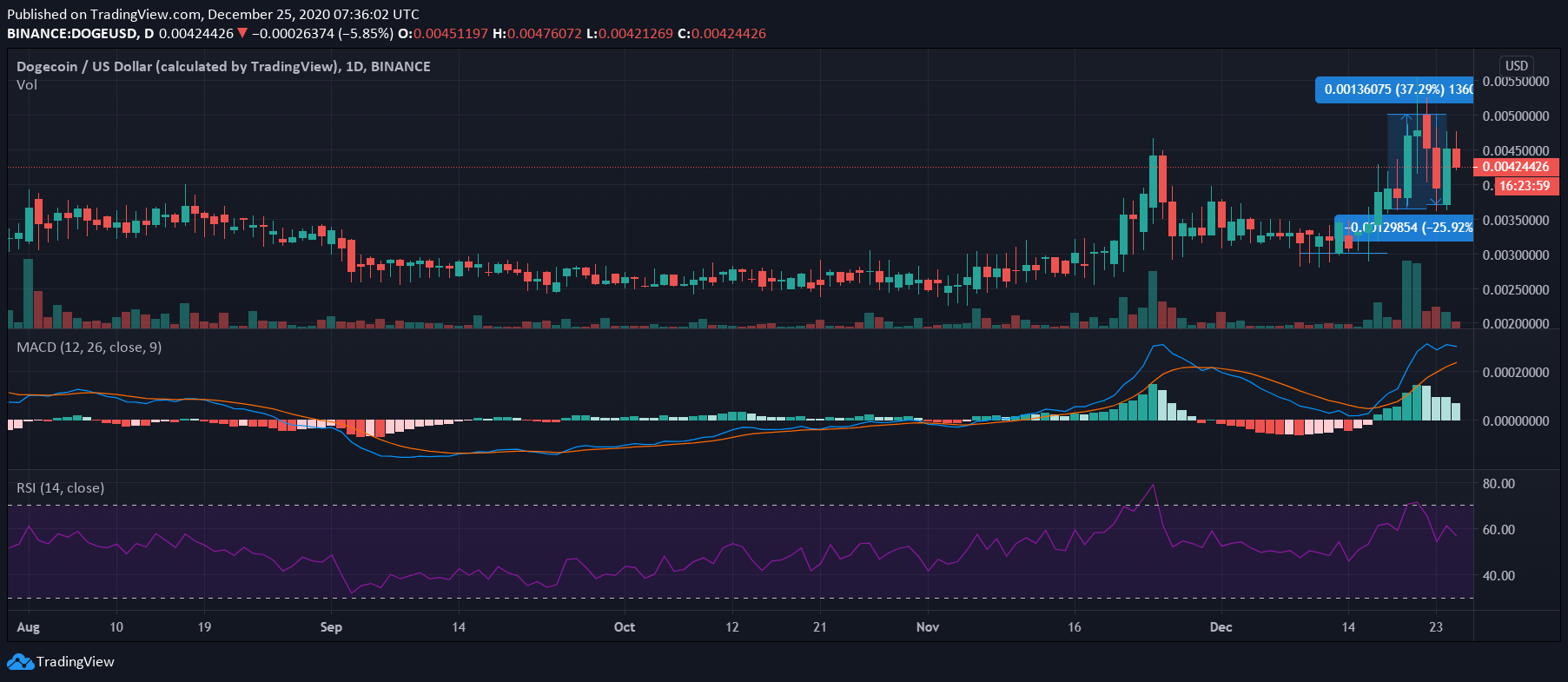Click the Published on TradingView.com header text
This screenshot has width=1568, height=682.
213,14
